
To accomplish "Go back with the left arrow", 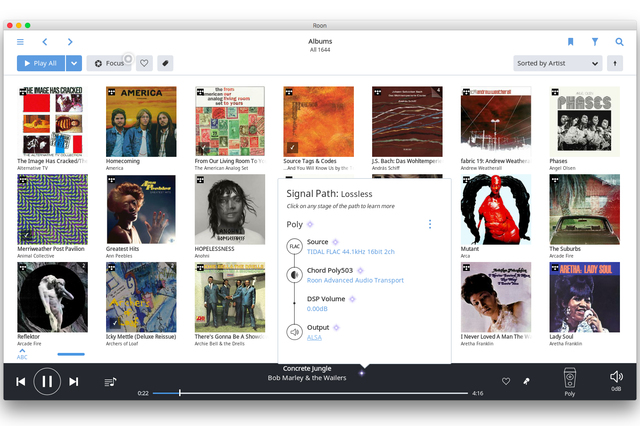I will click(x=45, y=42).
